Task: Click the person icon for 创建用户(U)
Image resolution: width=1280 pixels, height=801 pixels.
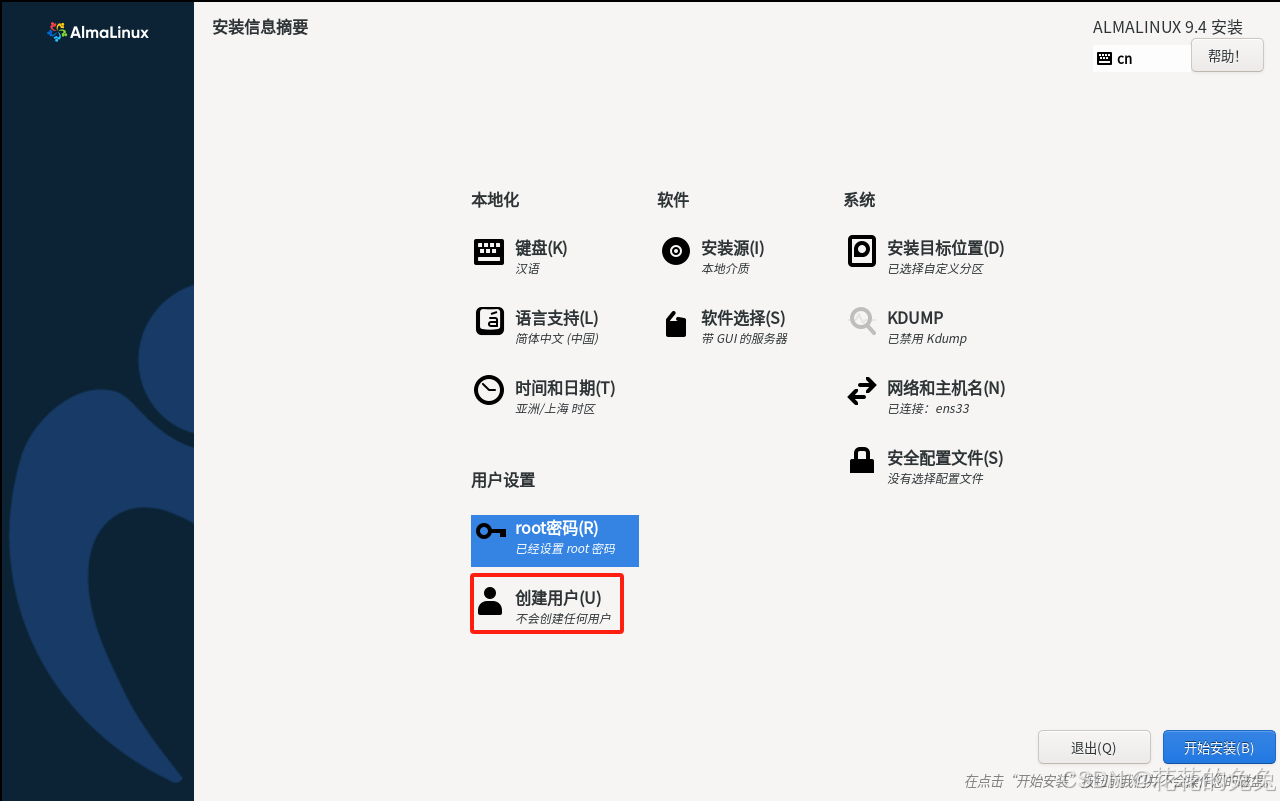Action: tap(490, 601)
